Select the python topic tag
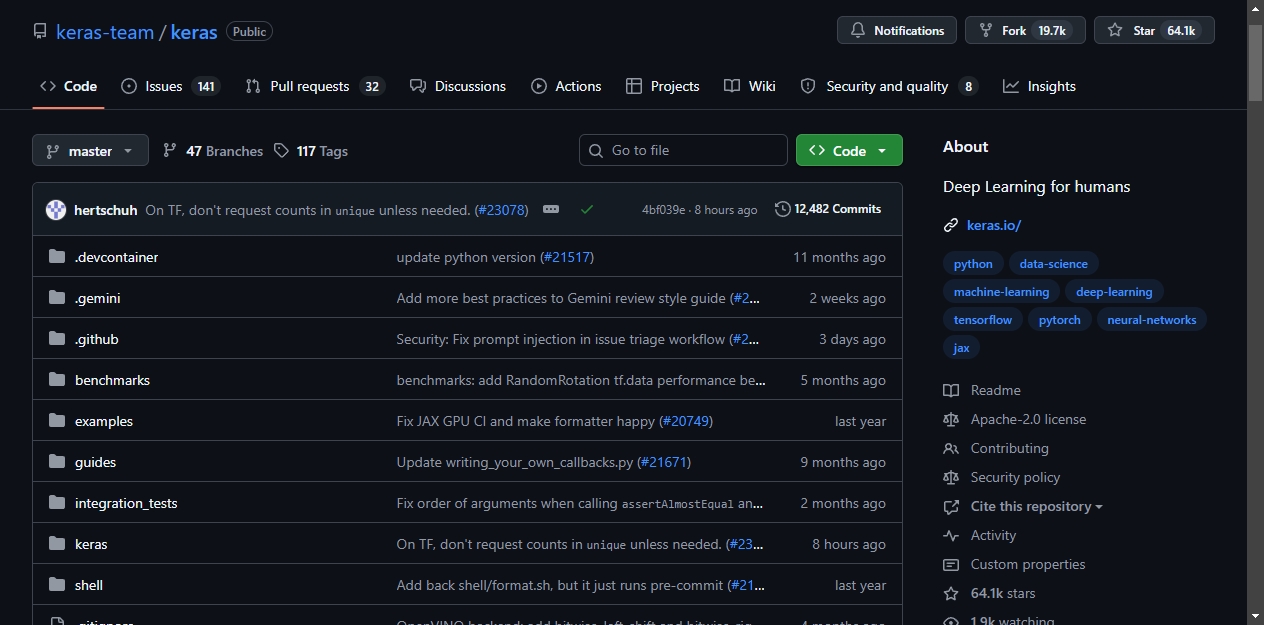The image size is (1264, 625). [973, 264]
